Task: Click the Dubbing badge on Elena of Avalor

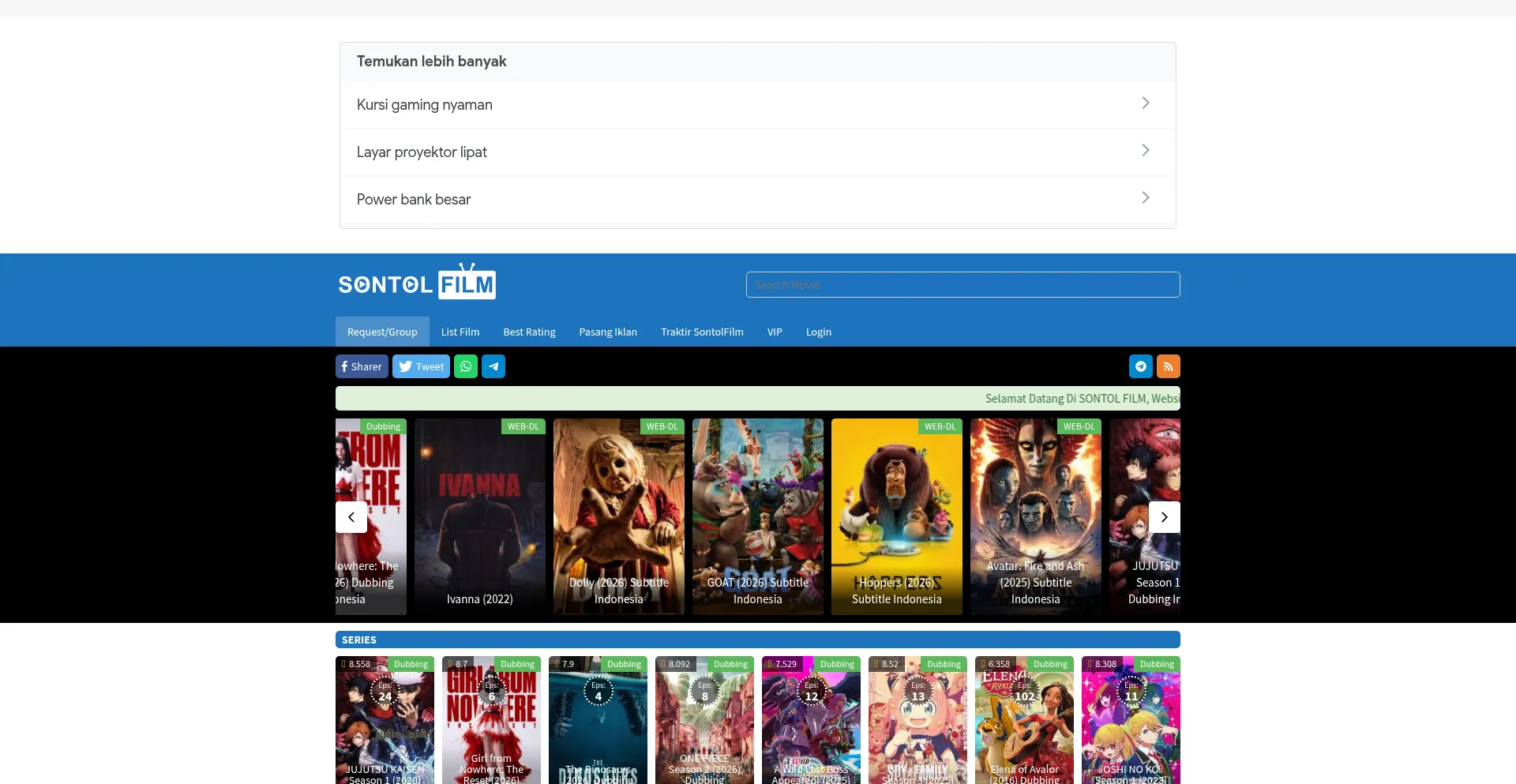Action: [1051, 664]
